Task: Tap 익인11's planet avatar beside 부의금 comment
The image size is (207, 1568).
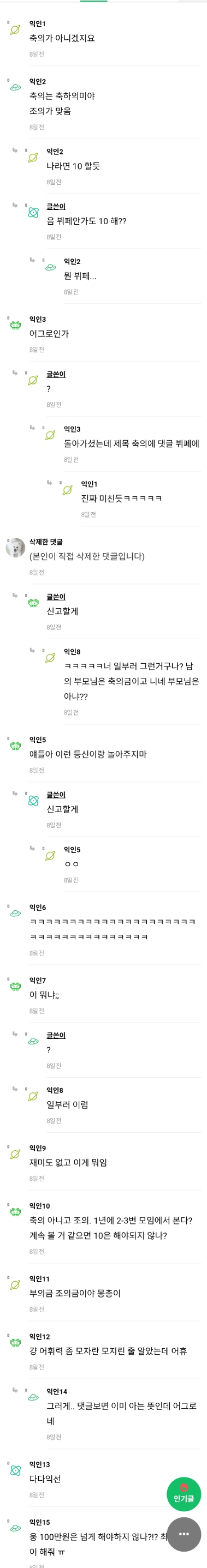Action: (x=15, y=1284)
